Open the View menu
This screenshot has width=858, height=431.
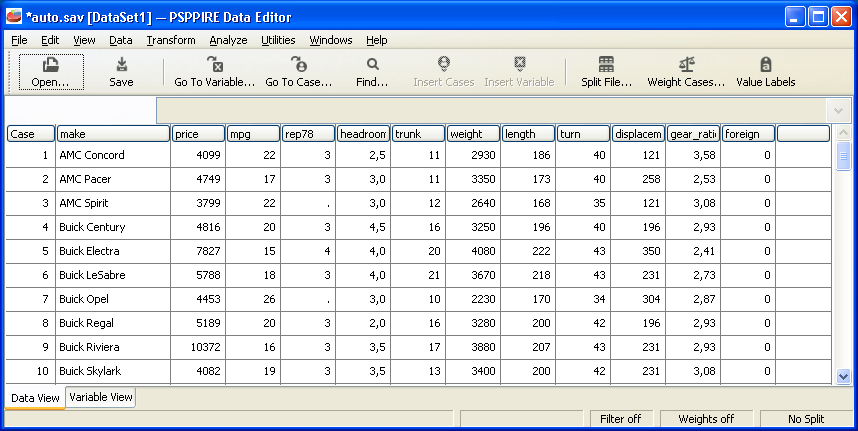click(x=84, y=40)
